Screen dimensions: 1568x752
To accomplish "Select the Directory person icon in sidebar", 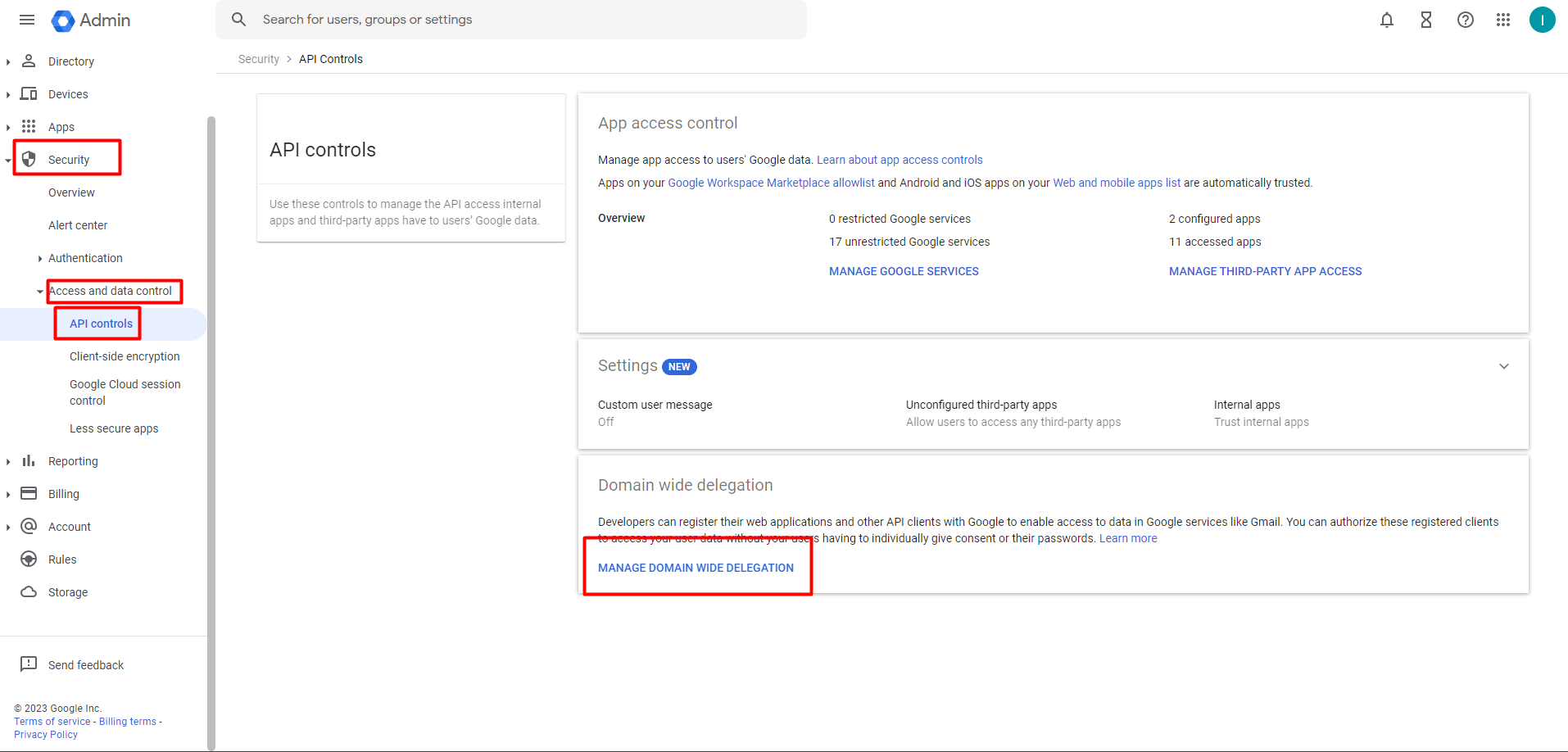I will tap(29, 61).
